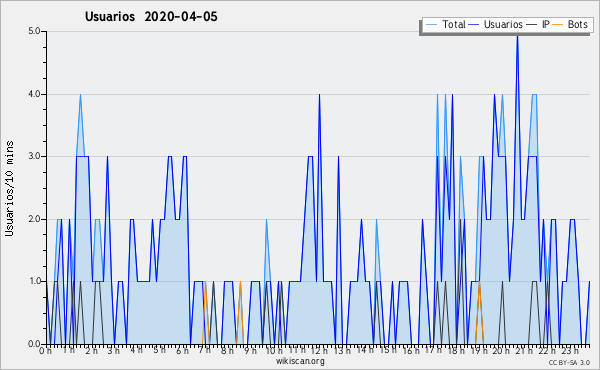This screenshot has height=370, width=600.
Task: Click the '8 h' x-axis label
Action: 227,351
